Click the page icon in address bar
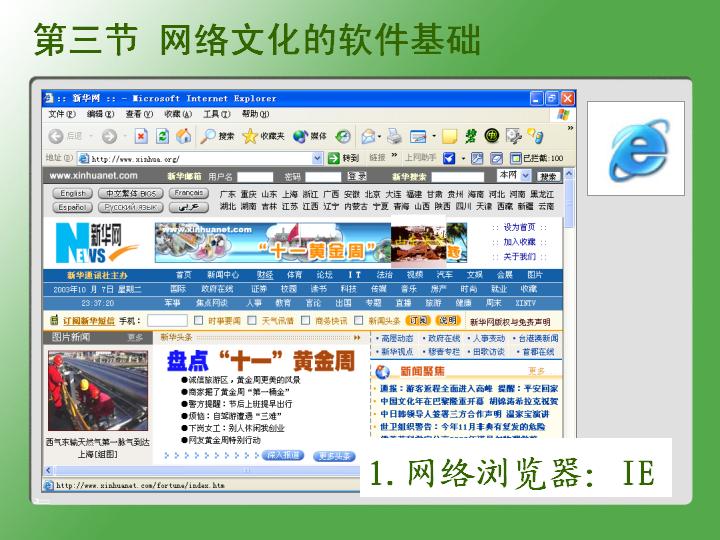The image size is (720, 540). [84, 159]
